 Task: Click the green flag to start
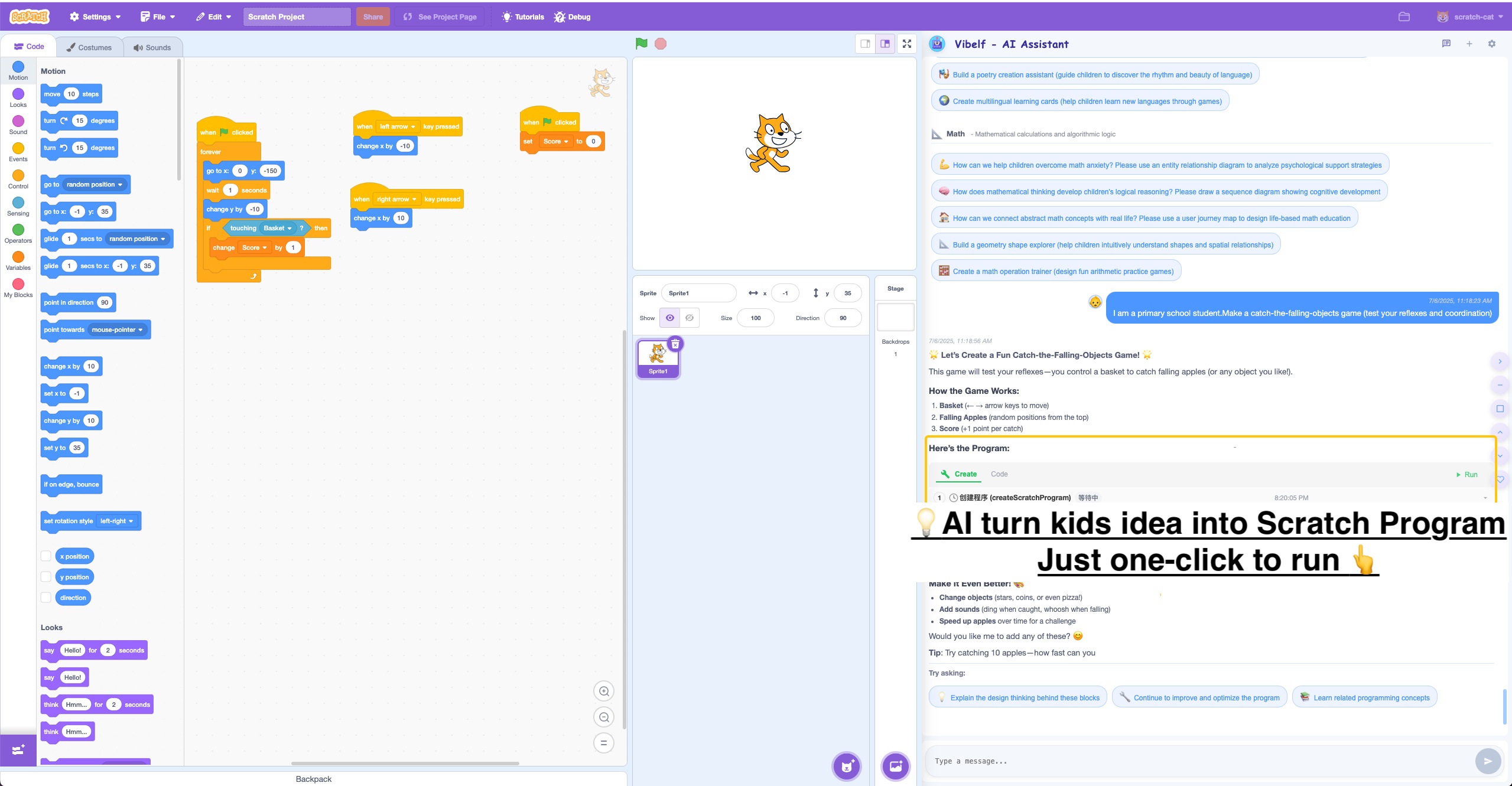[x=641, y=44]
